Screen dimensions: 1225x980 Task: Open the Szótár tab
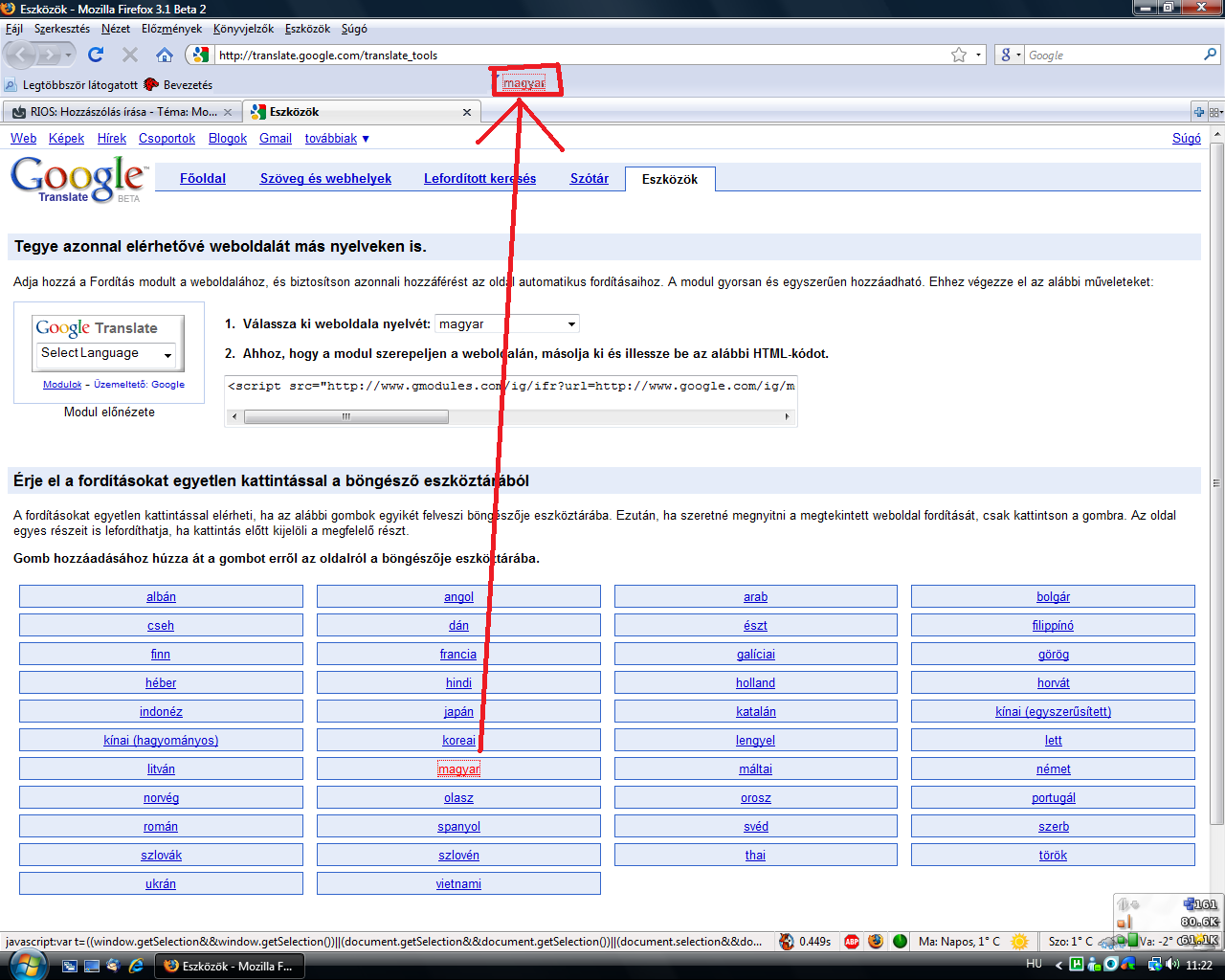(590, 179)
